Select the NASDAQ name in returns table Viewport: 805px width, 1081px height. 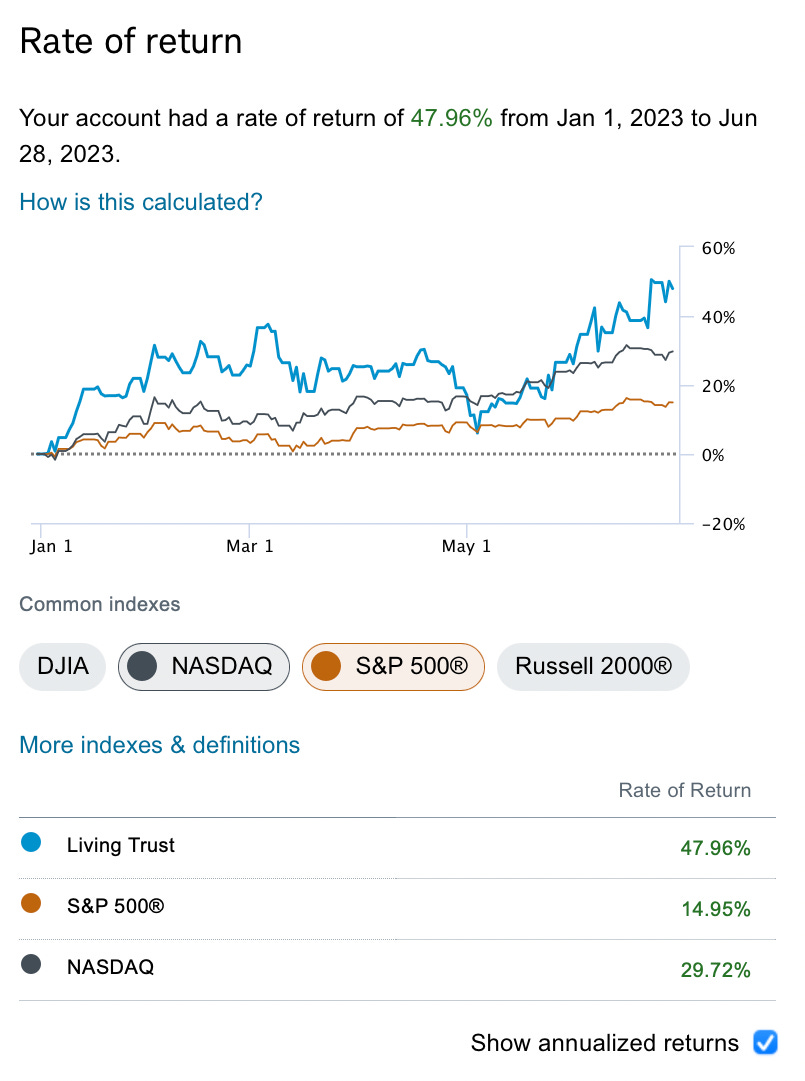tap(110, 967)
